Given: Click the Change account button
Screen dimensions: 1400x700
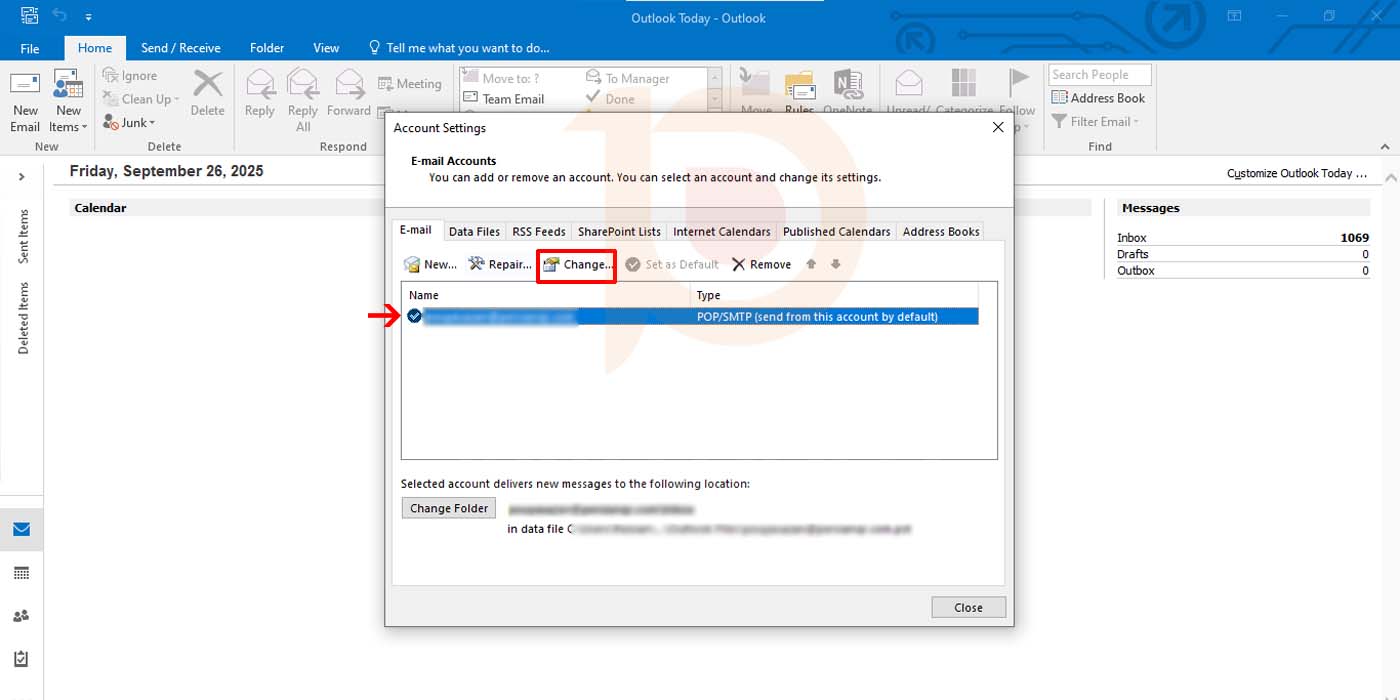Looking at the screenshot, I should click(x=577, y=265).
